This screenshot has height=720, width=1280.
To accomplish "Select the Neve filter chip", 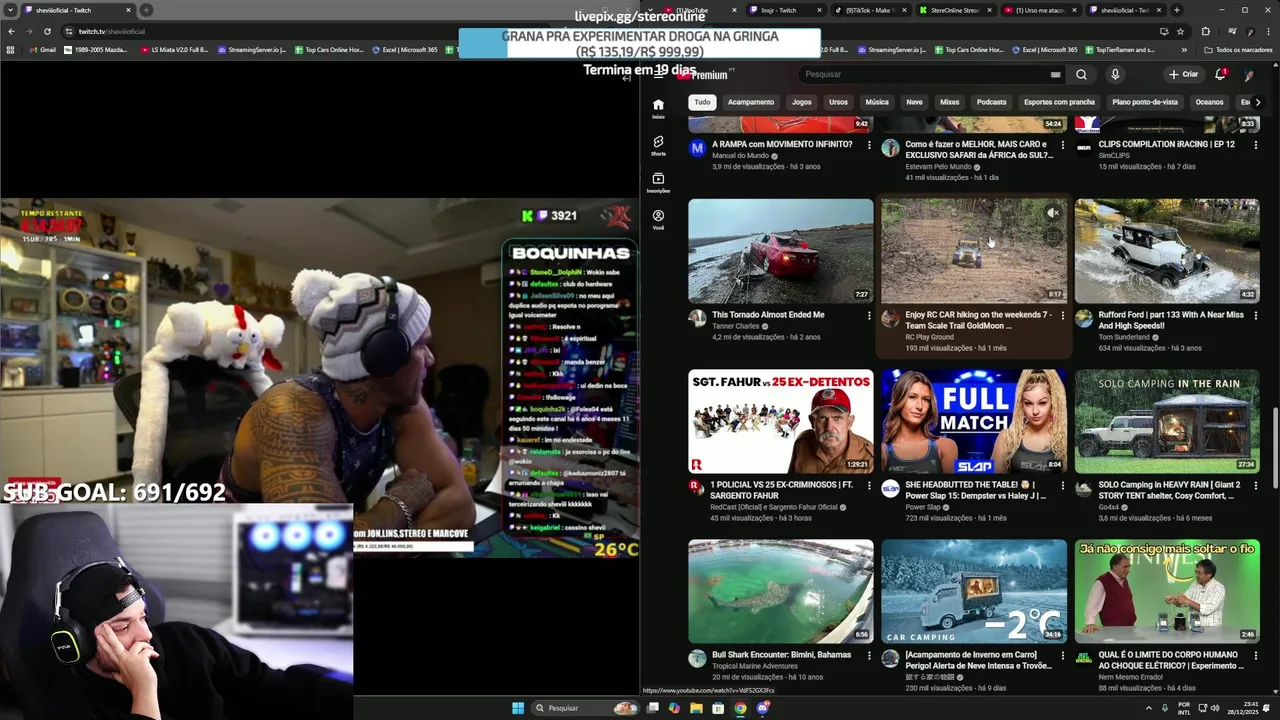I will [914, 102].
